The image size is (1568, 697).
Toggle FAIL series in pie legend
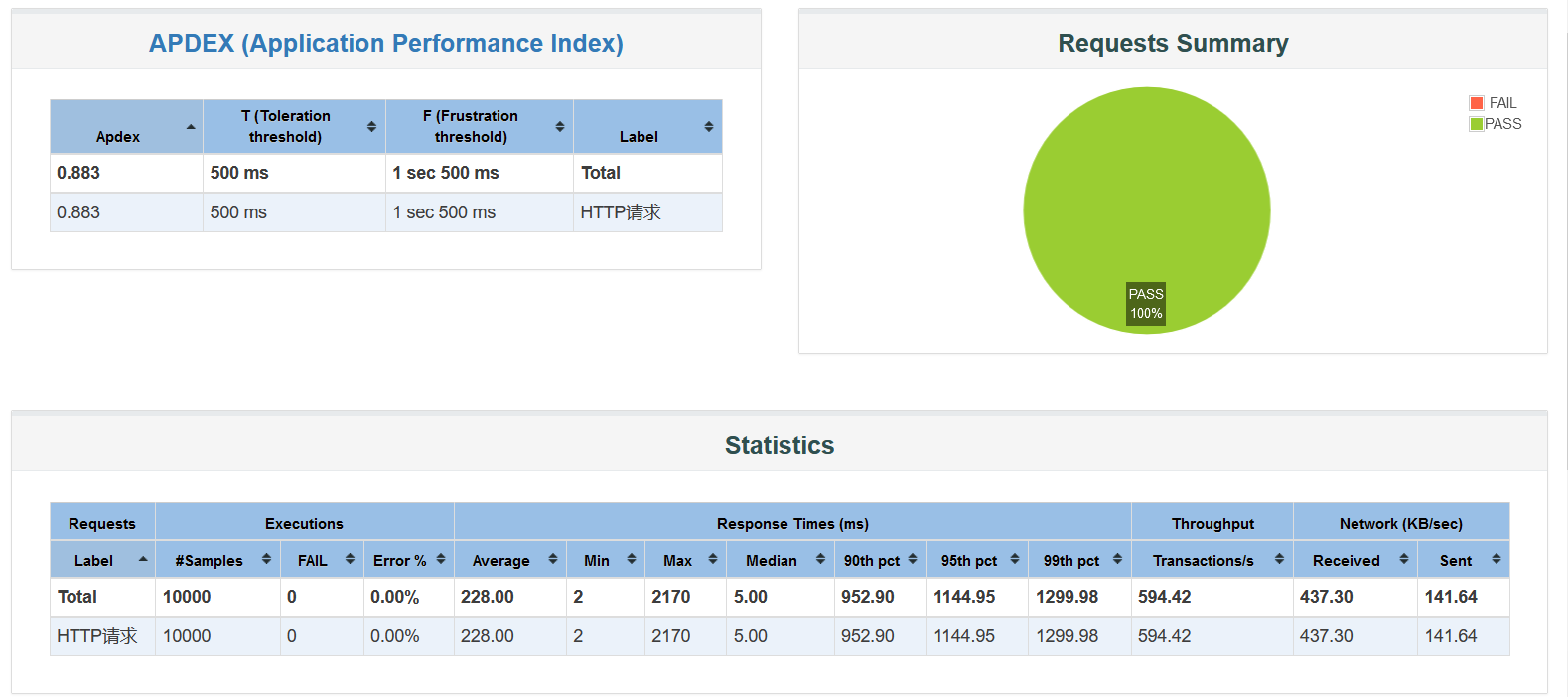[x=1494, y=103]
